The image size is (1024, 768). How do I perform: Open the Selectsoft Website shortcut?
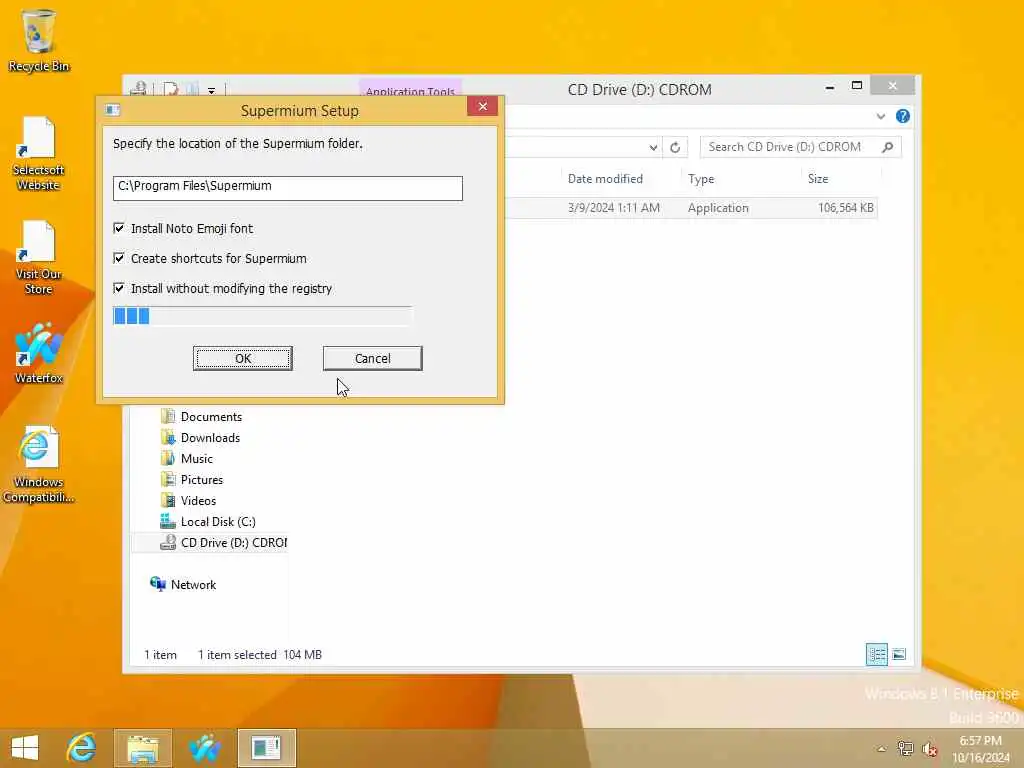click(x=39, y=153)
